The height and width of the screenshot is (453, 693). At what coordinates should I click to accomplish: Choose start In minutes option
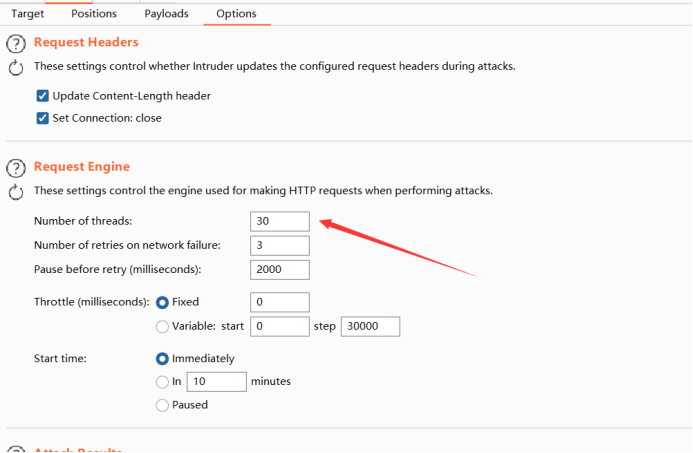(162, 381)
